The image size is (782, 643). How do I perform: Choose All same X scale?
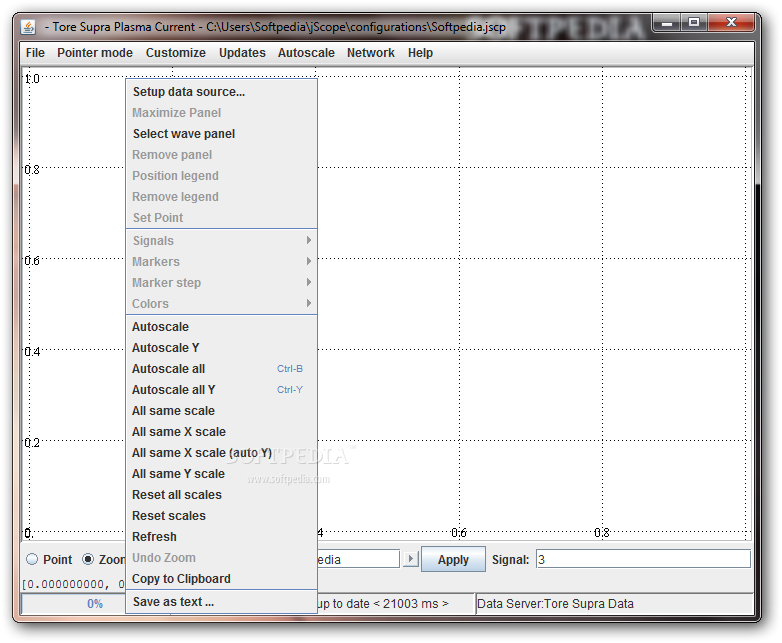[221, 431]
